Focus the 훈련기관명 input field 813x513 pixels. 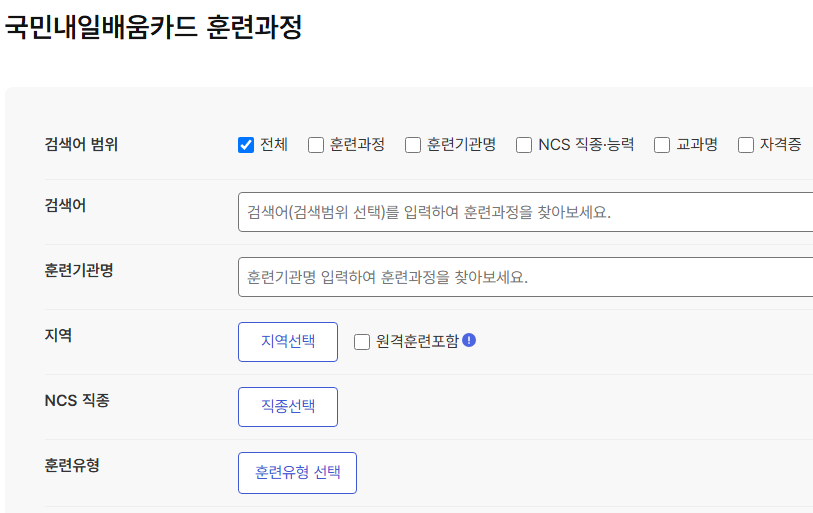[x=525, y=277]
